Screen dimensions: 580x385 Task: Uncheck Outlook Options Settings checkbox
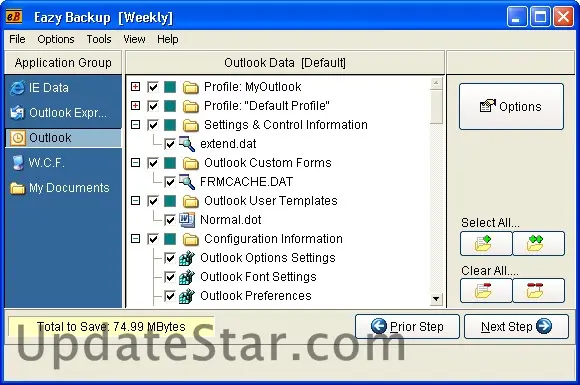click(170, 258)
